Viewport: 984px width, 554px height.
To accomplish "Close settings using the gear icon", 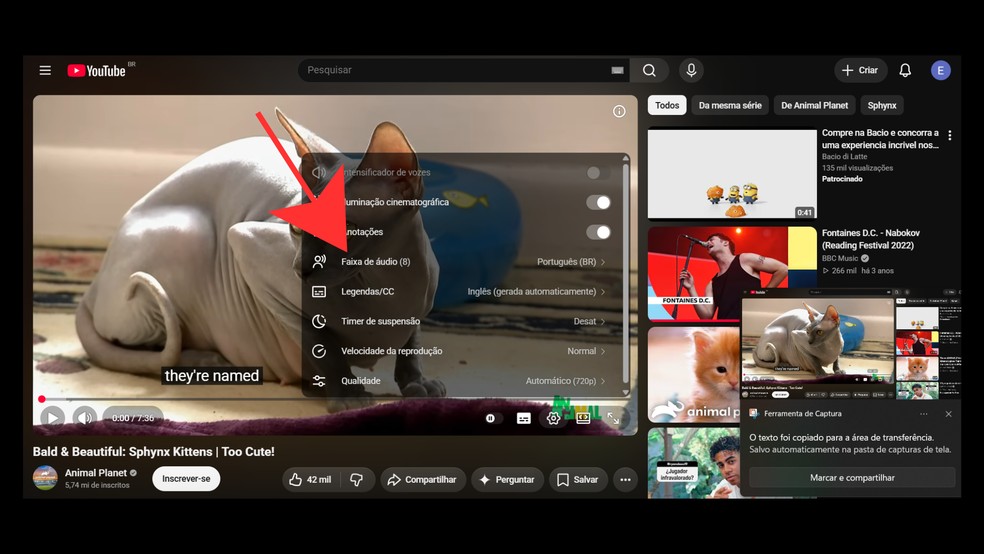I will (553, 418).
